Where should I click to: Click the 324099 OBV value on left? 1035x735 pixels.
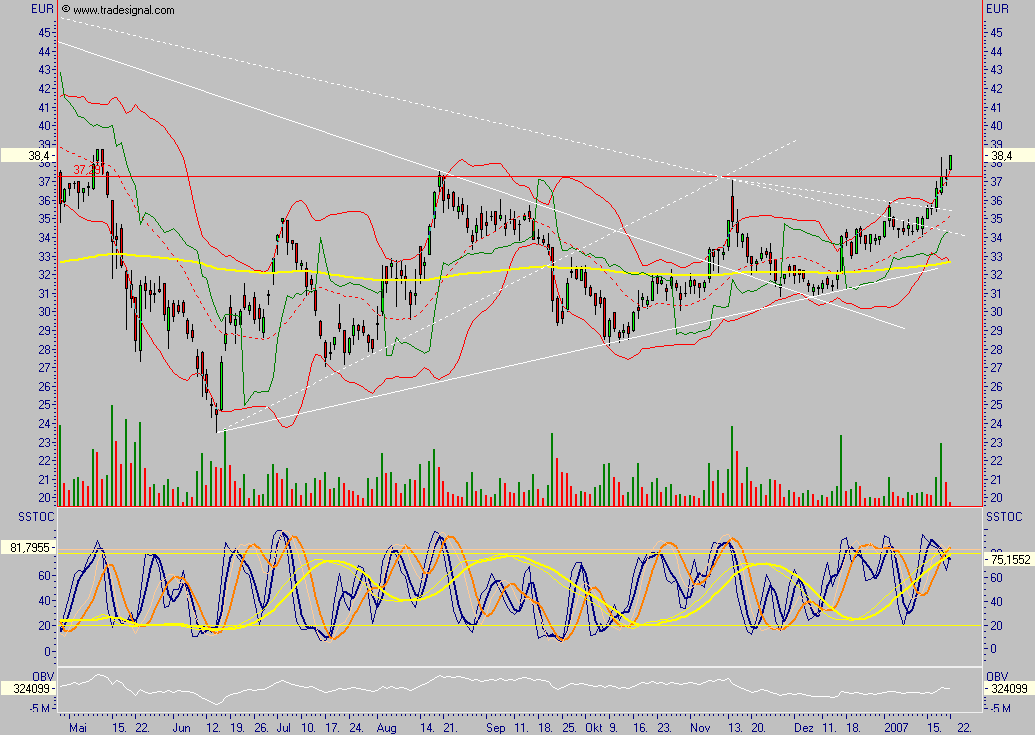(x=27, y=688)
